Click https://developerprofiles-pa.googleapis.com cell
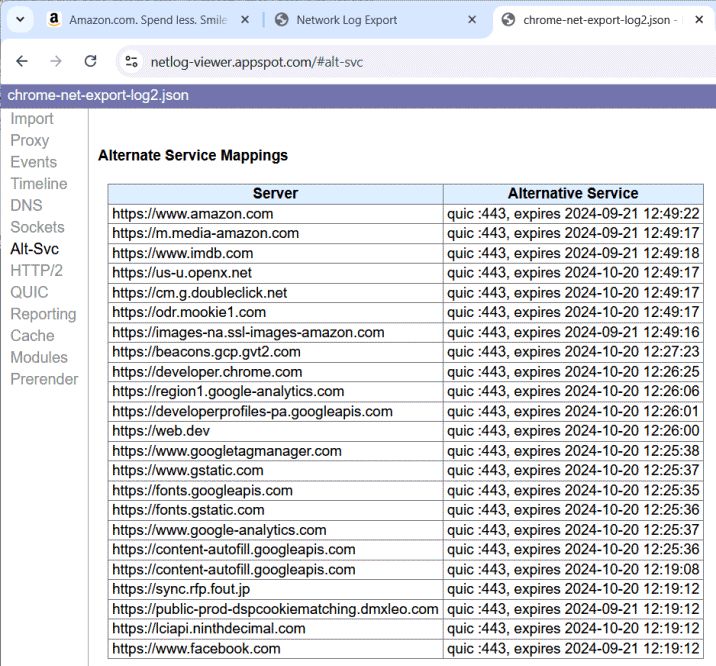The height and width of the screenshot is (666, 716). pos(275,411)
